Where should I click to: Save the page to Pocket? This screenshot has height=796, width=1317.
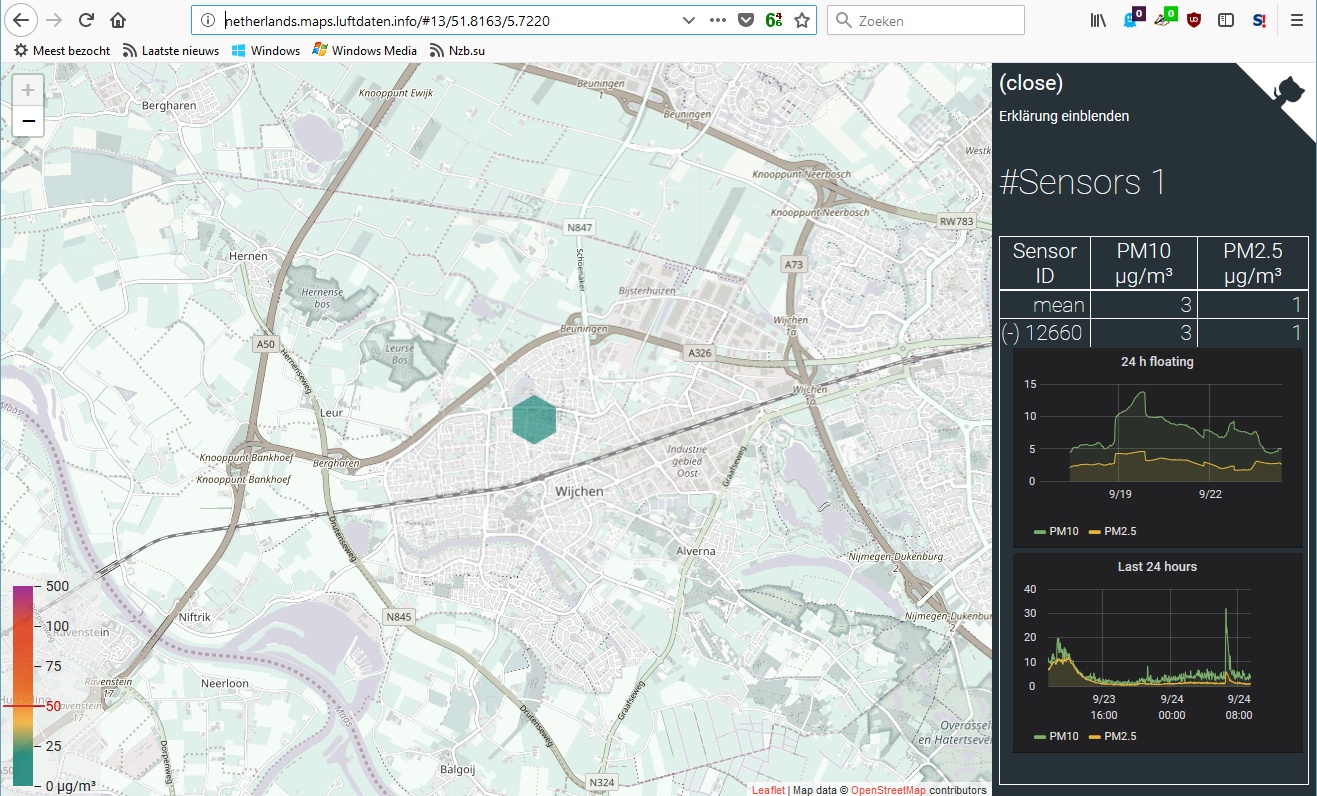click(746, 20)
